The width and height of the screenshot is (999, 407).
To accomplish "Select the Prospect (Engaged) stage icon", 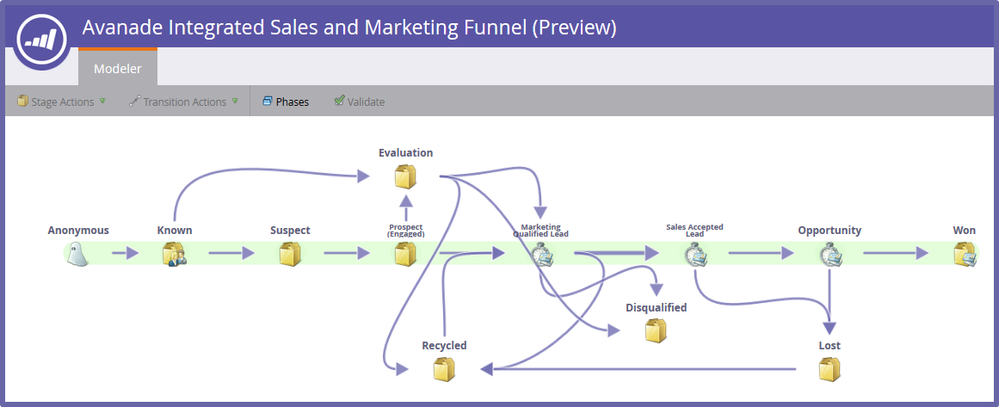I will 405,254.
